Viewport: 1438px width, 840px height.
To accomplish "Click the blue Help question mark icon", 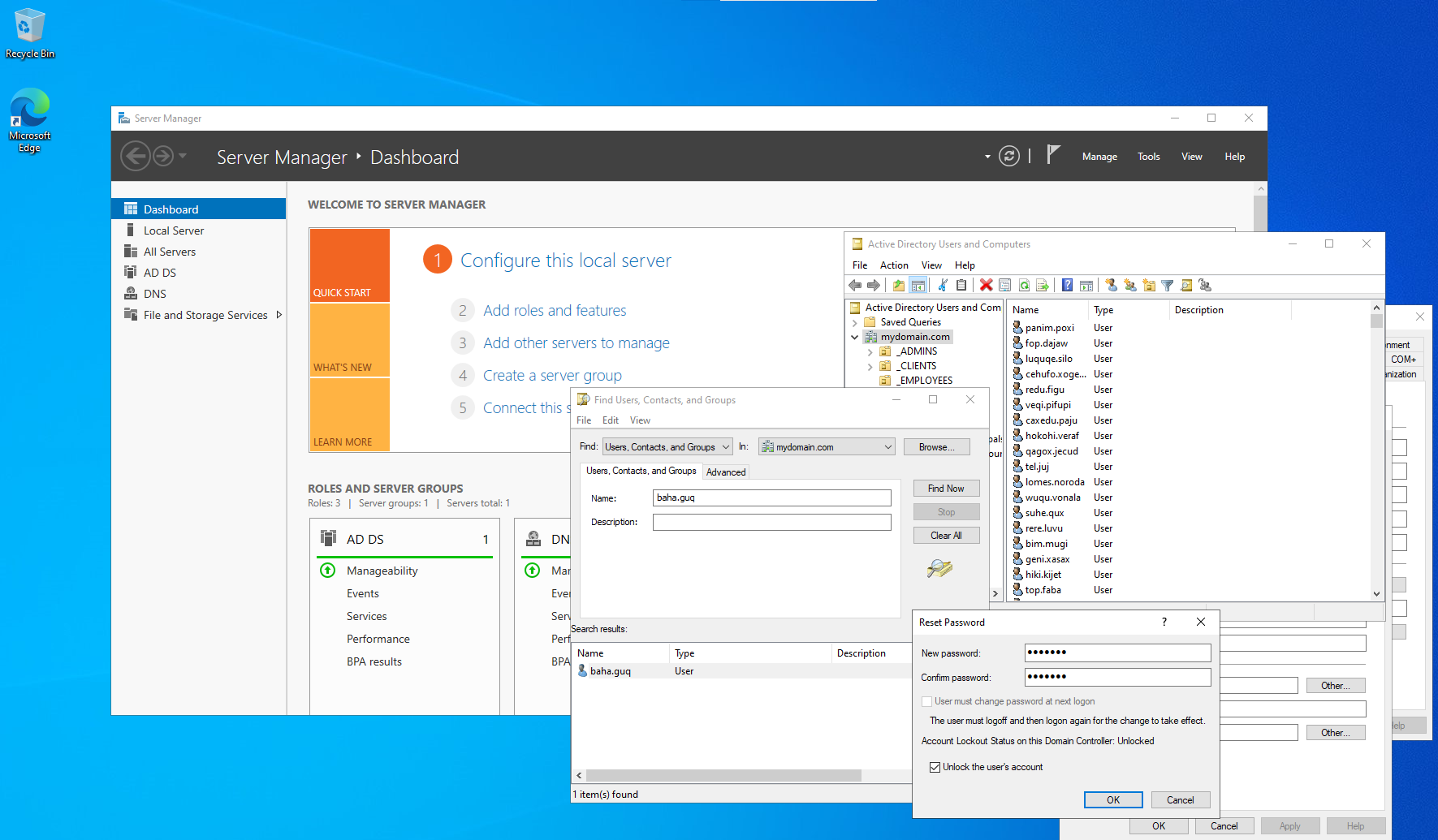I will point(1067,285).
